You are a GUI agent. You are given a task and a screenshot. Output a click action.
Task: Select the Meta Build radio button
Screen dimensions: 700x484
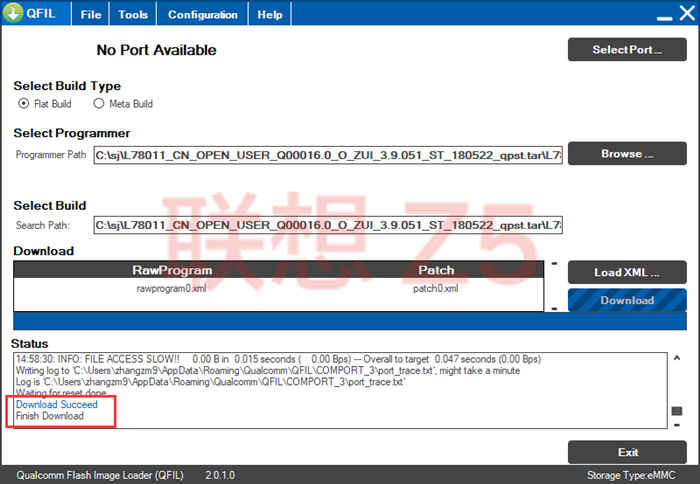pyautogui.click(x=99, y=104)
